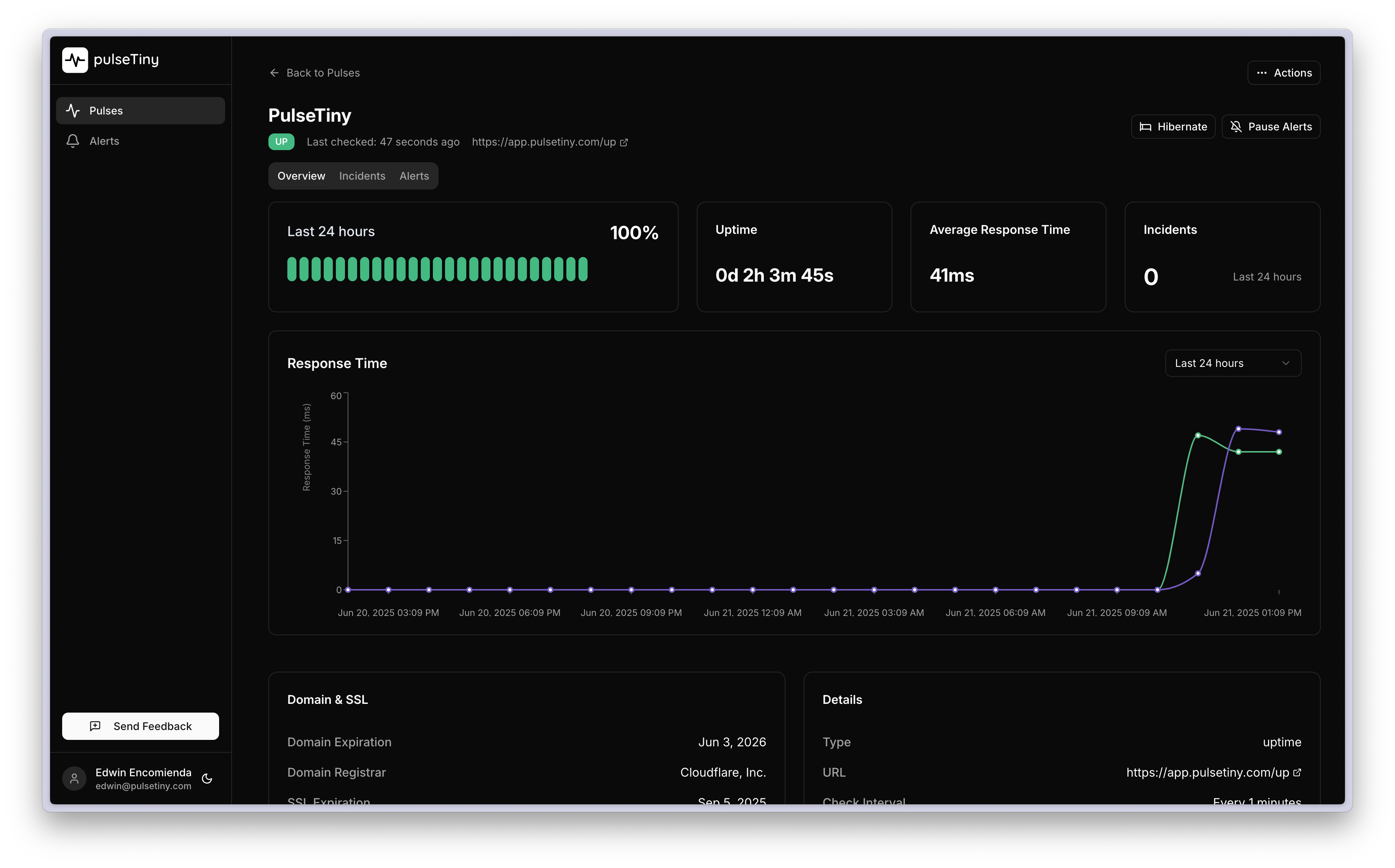Click the 100% uptime value
Image resolution: width=1395 pixels, height=868 pixels.
(x=634, y=232)
